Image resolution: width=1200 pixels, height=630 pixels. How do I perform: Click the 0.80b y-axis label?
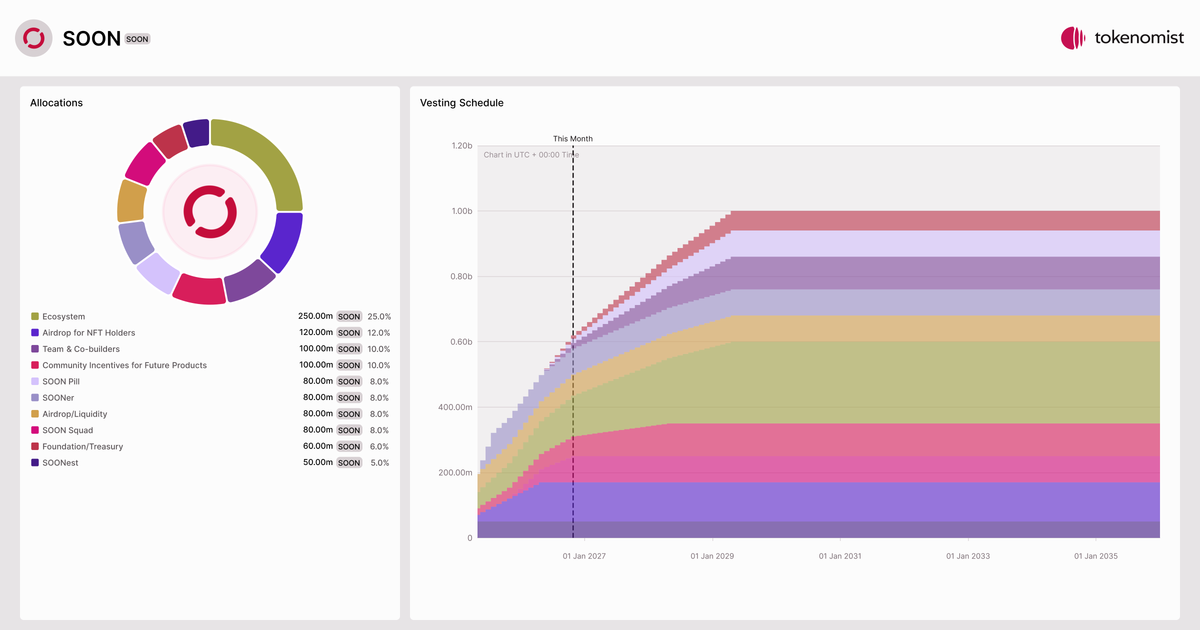pyautogui.click(x=461, y=277)
